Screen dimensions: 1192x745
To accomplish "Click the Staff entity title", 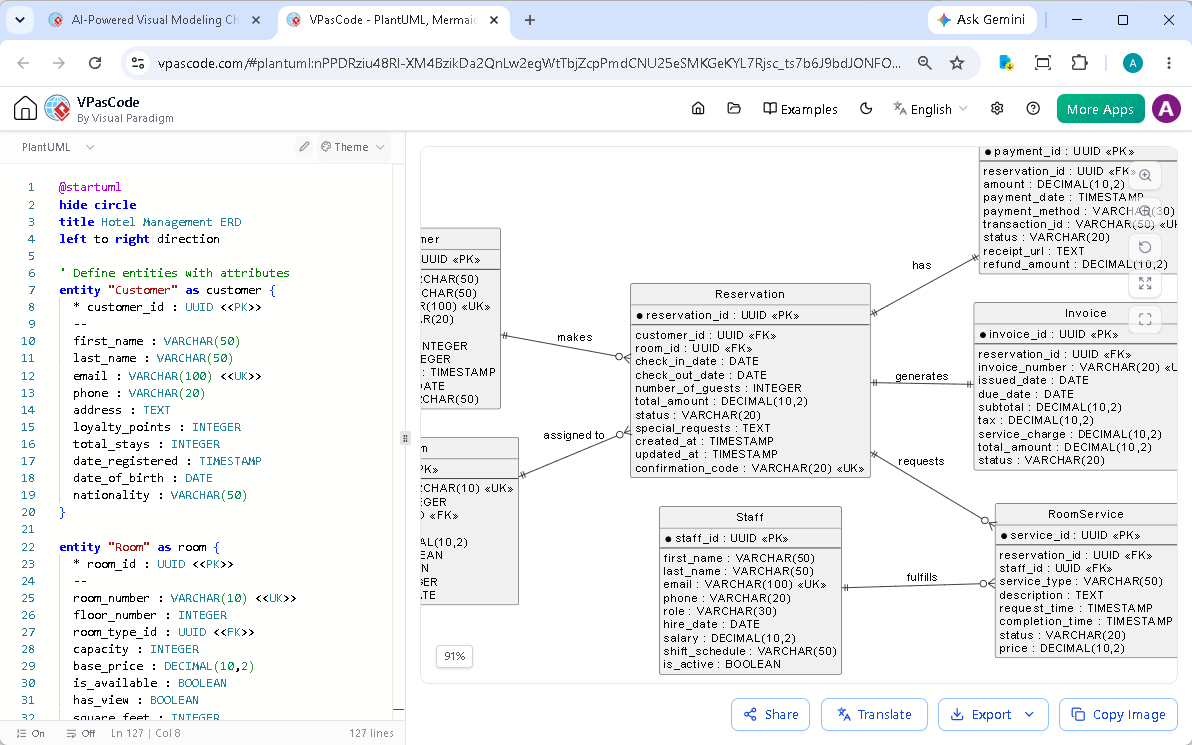I will 750,517.
